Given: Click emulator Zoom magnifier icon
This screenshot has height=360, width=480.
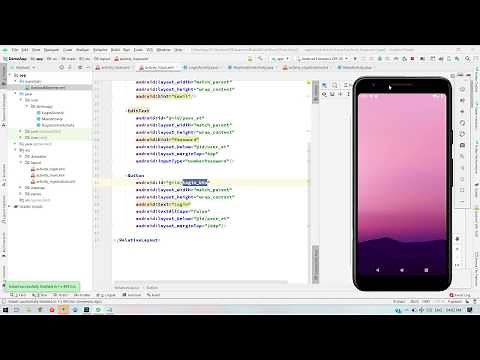Looking at the screenshot, I should tap(462, 157).
